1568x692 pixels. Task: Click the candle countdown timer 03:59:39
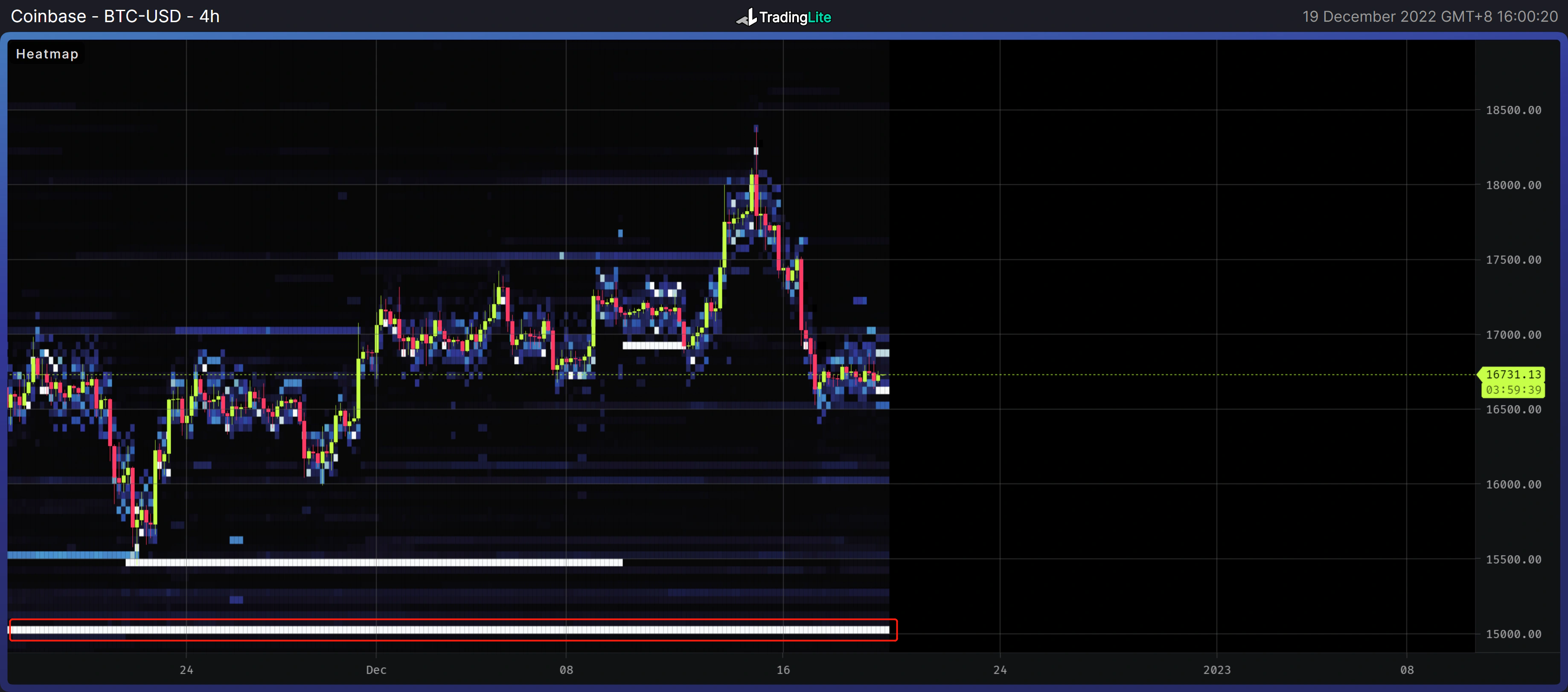(1513, 390)
